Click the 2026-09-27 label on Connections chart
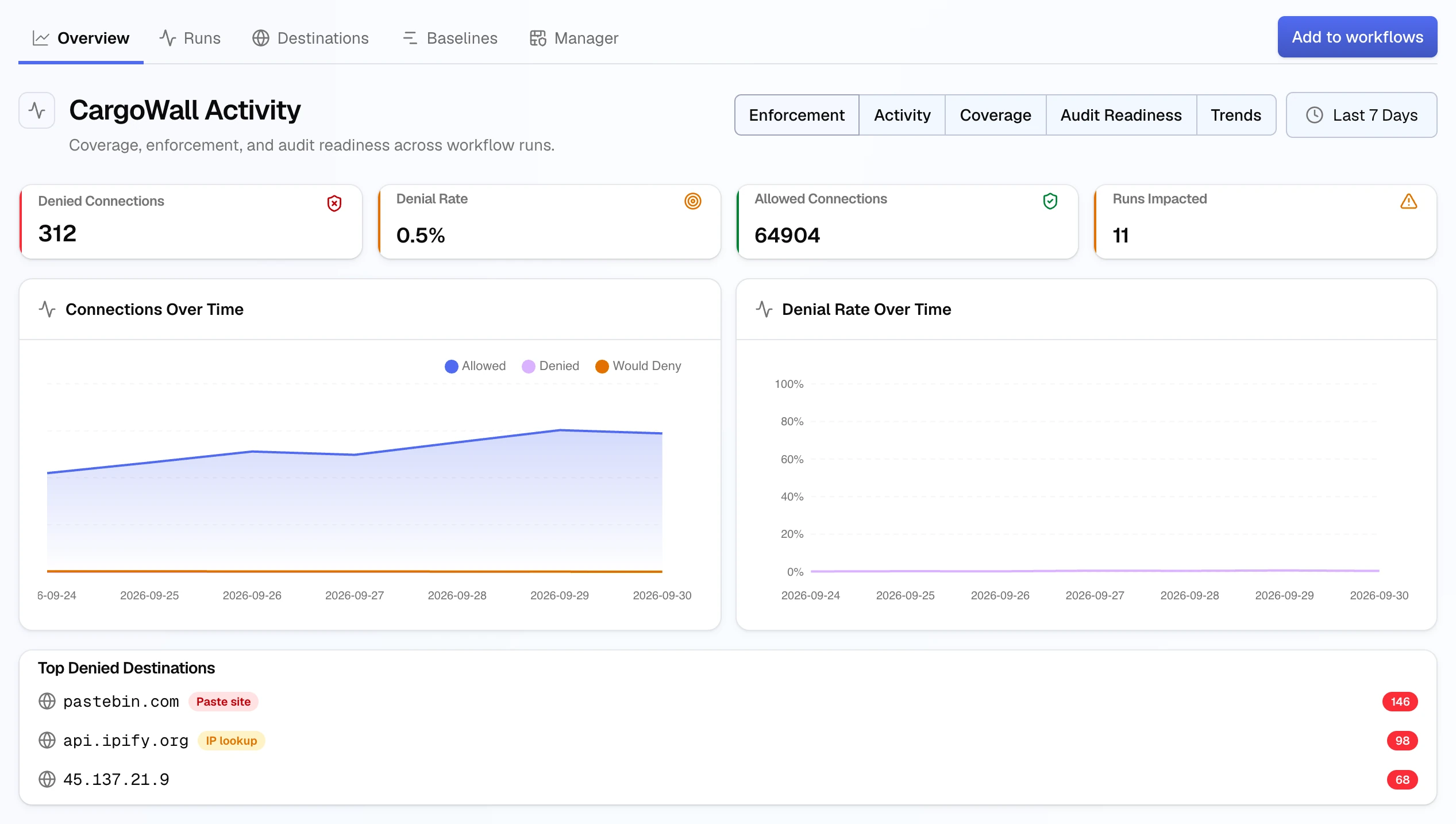Image resolution: width=1456 pixels, height=824 pixels. 355,595
